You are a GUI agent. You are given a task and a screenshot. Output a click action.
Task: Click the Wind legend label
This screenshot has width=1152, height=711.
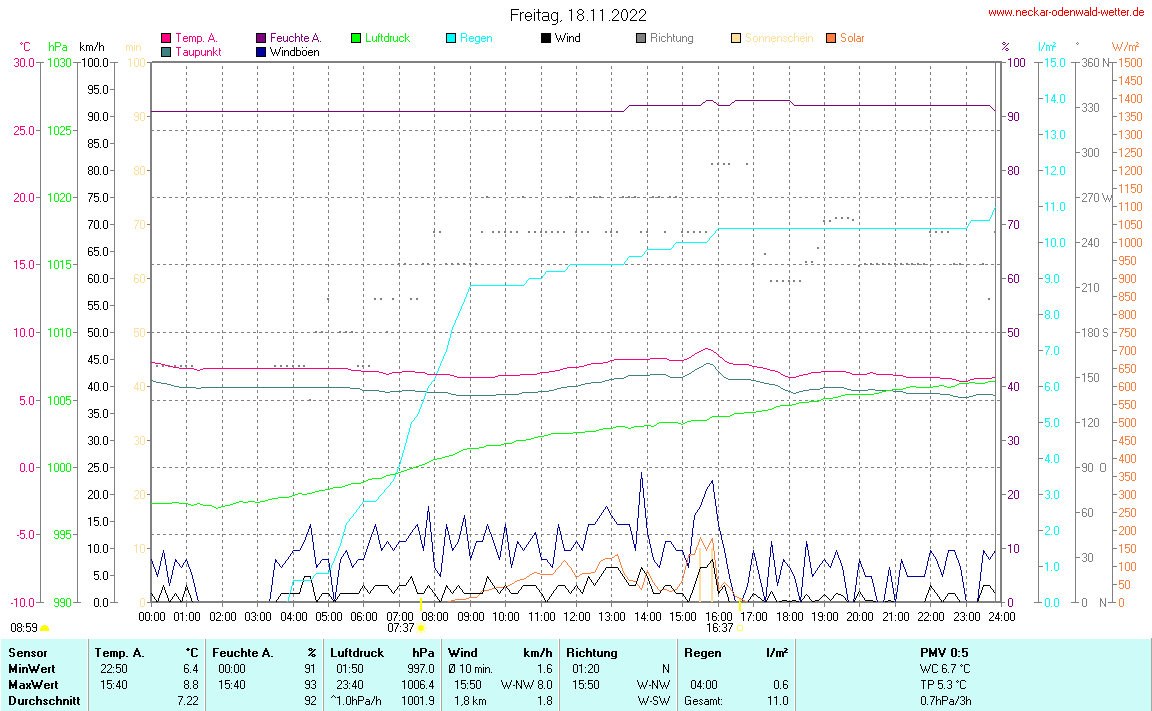(567, 38)
